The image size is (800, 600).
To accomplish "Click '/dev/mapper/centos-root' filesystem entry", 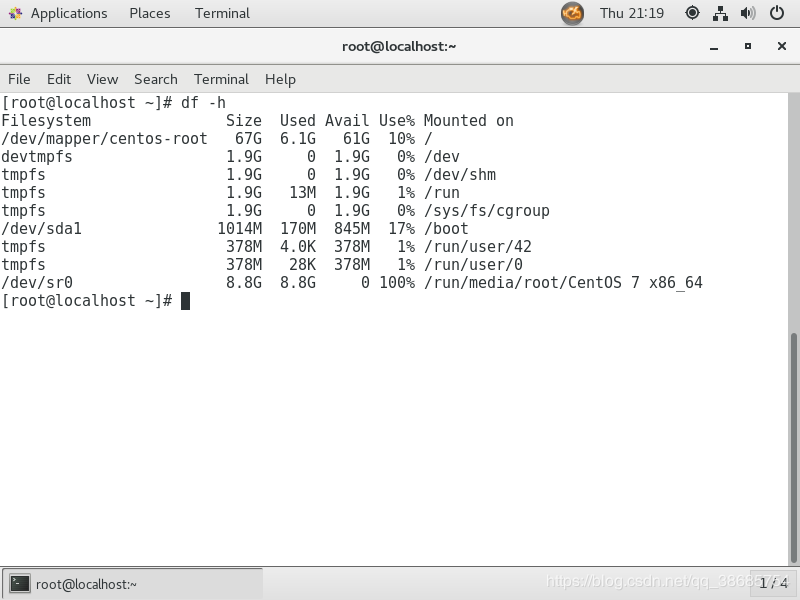I will coord(104,139).
